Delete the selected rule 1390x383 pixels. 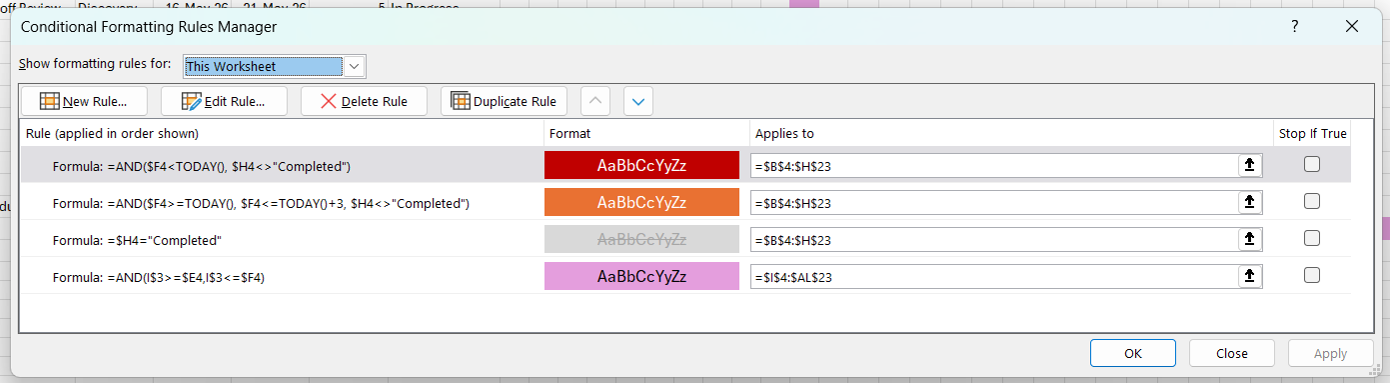pyautogui.click(x=363, y=101)
